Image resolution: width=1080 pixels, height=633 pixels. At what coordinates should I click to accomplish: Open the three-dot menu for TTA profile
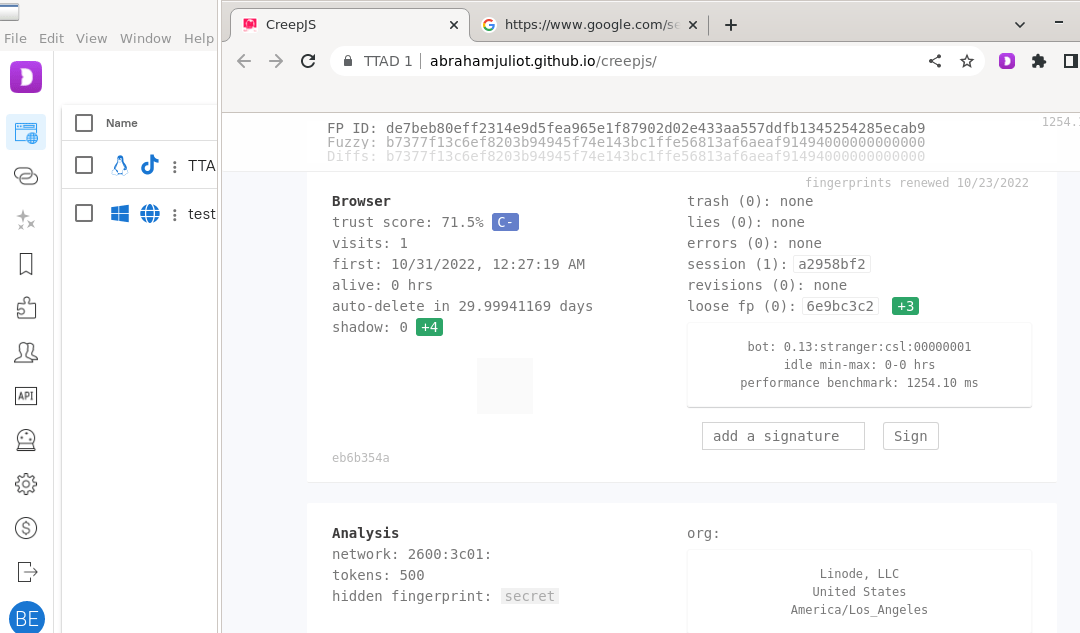pos(175,166)
